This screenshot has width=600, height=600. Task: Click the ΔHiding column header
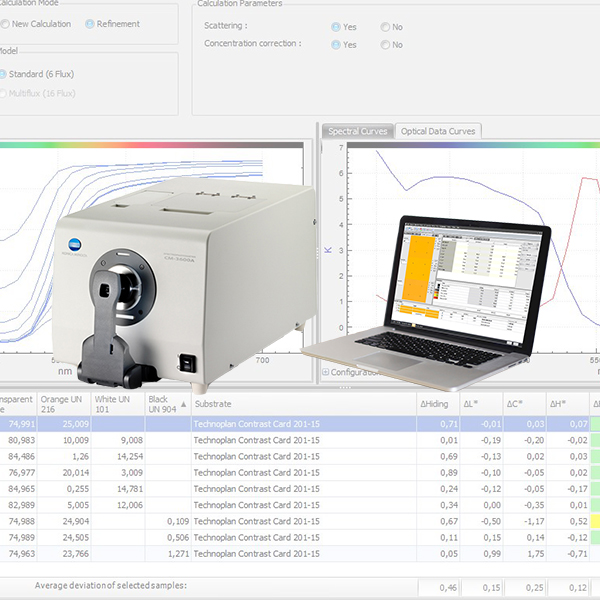coord(437,405)
